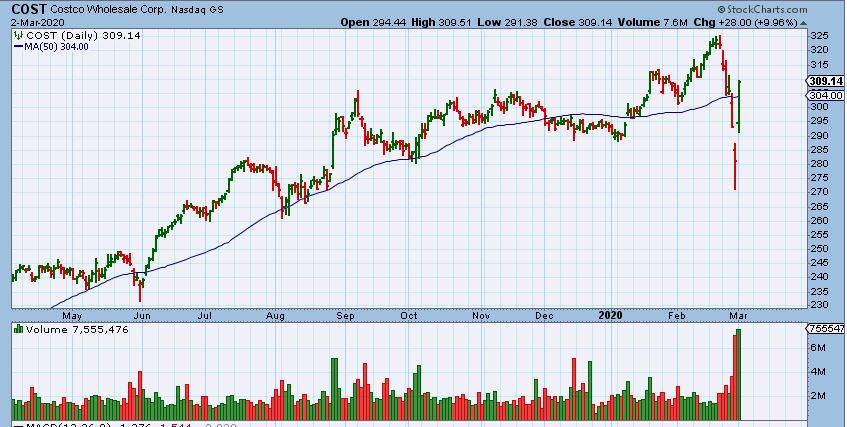Open the StockCharts.com copyright link

coord(762,9)
